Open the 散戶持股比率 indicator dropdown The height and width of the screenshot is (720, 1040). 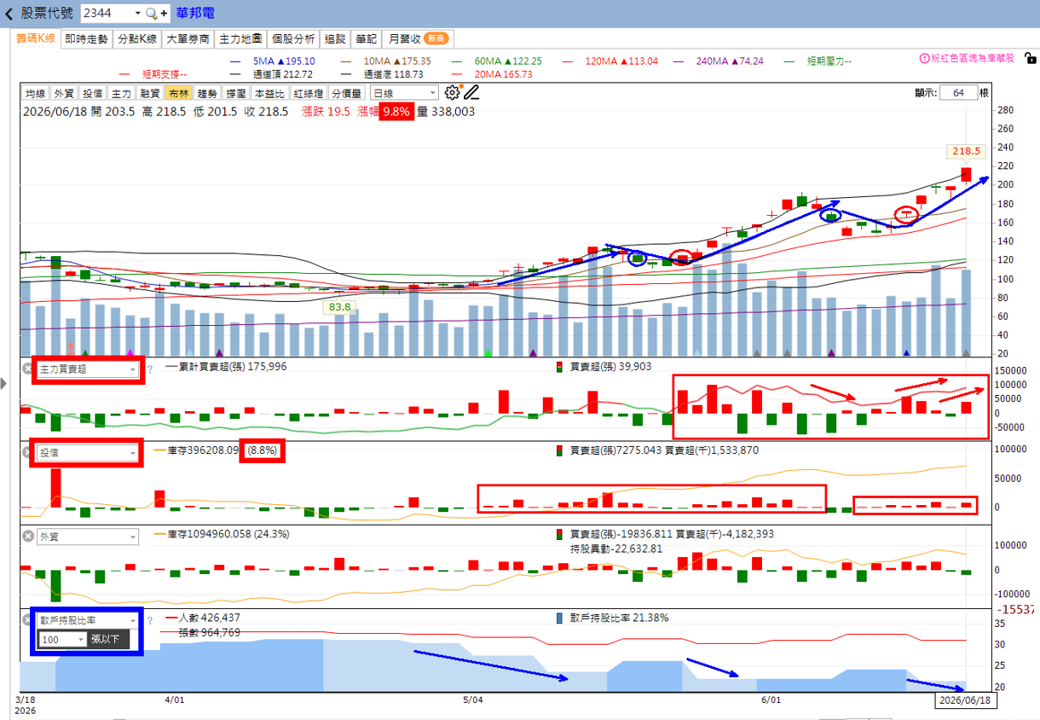(x=87, y=621)
